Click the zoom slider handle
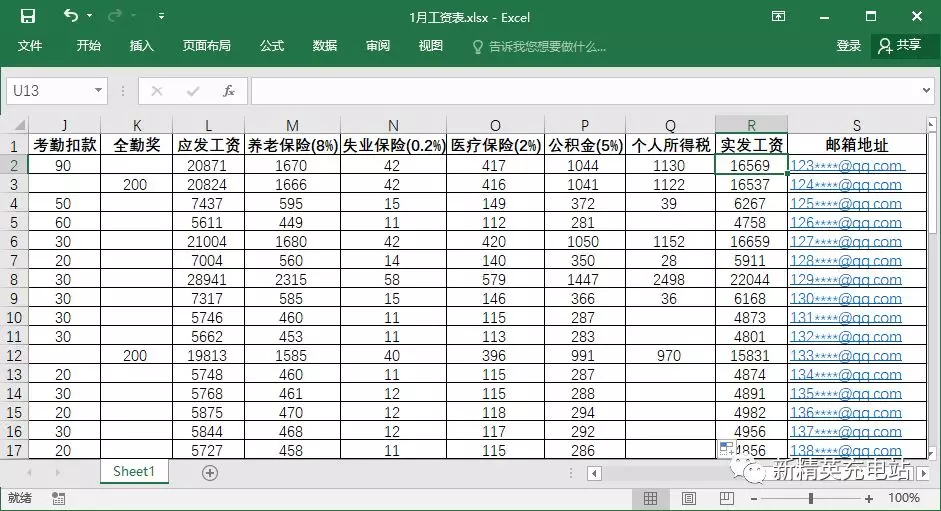 [811, 498]
